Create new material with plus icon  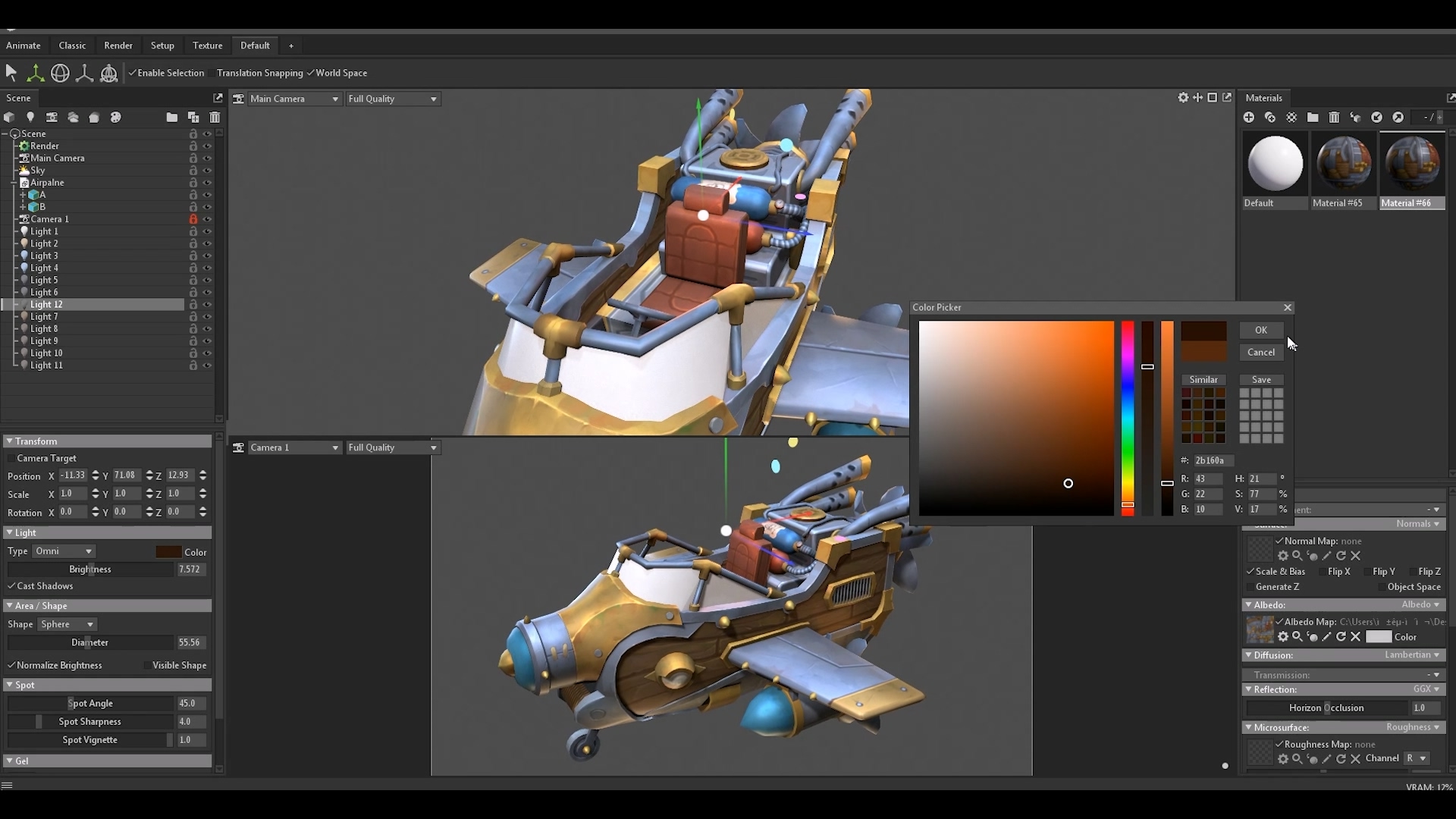[1248, 118]
